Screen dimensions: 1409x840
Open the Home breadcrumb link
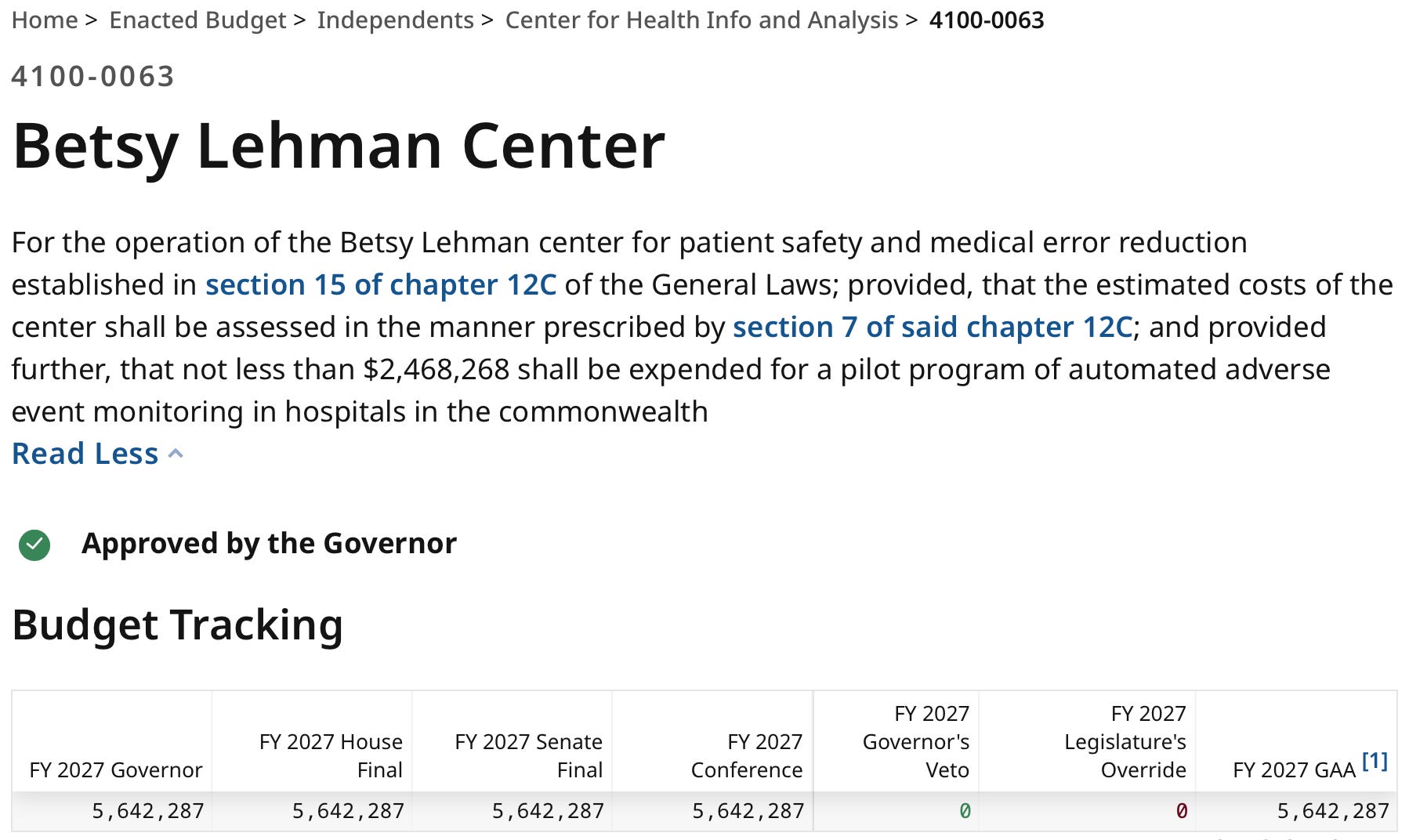pos(45,20)
